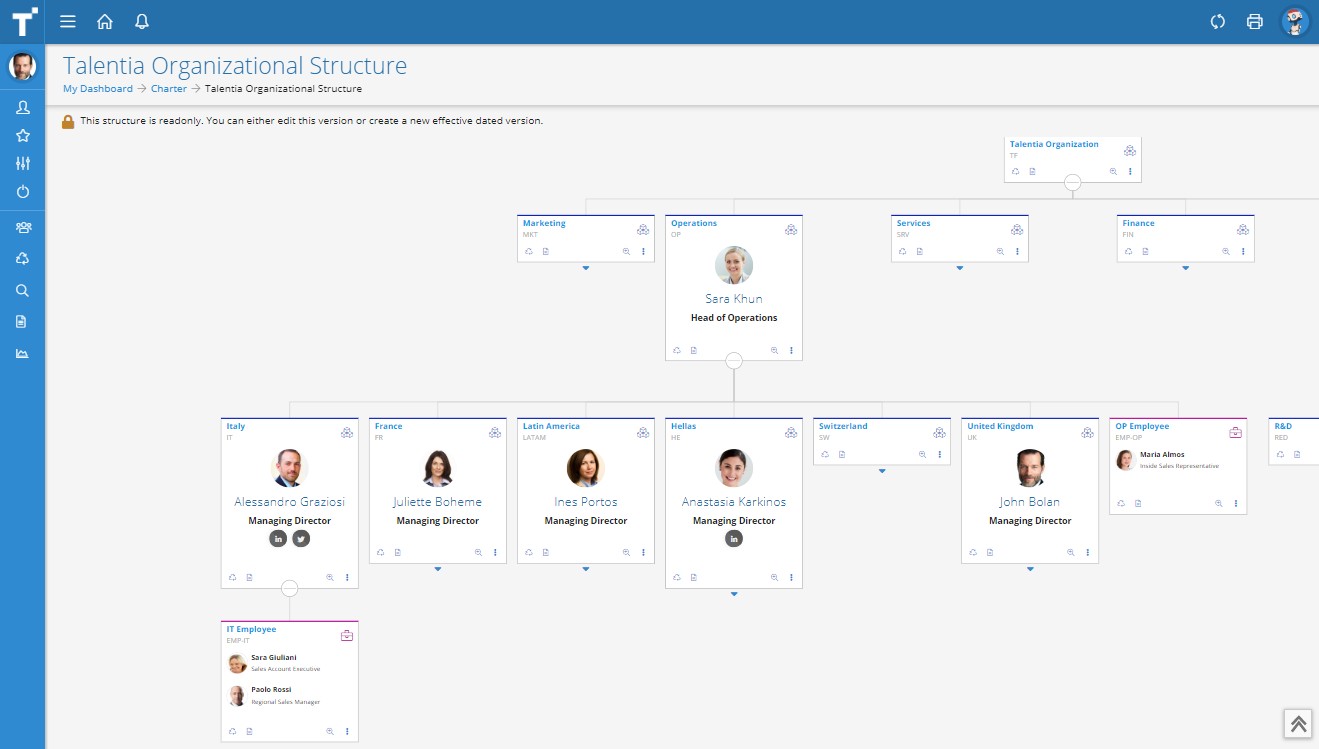
Task: Expand the Latin America node arrow
Action: (586, 569)
